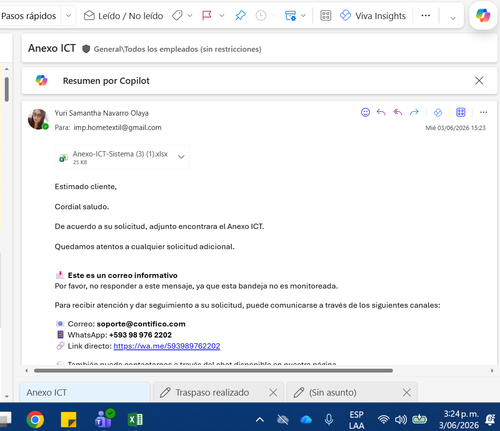Screen dimensions: 500x431
Task: Open volume speaker tray icon
Action: click(x=401, y=419)
